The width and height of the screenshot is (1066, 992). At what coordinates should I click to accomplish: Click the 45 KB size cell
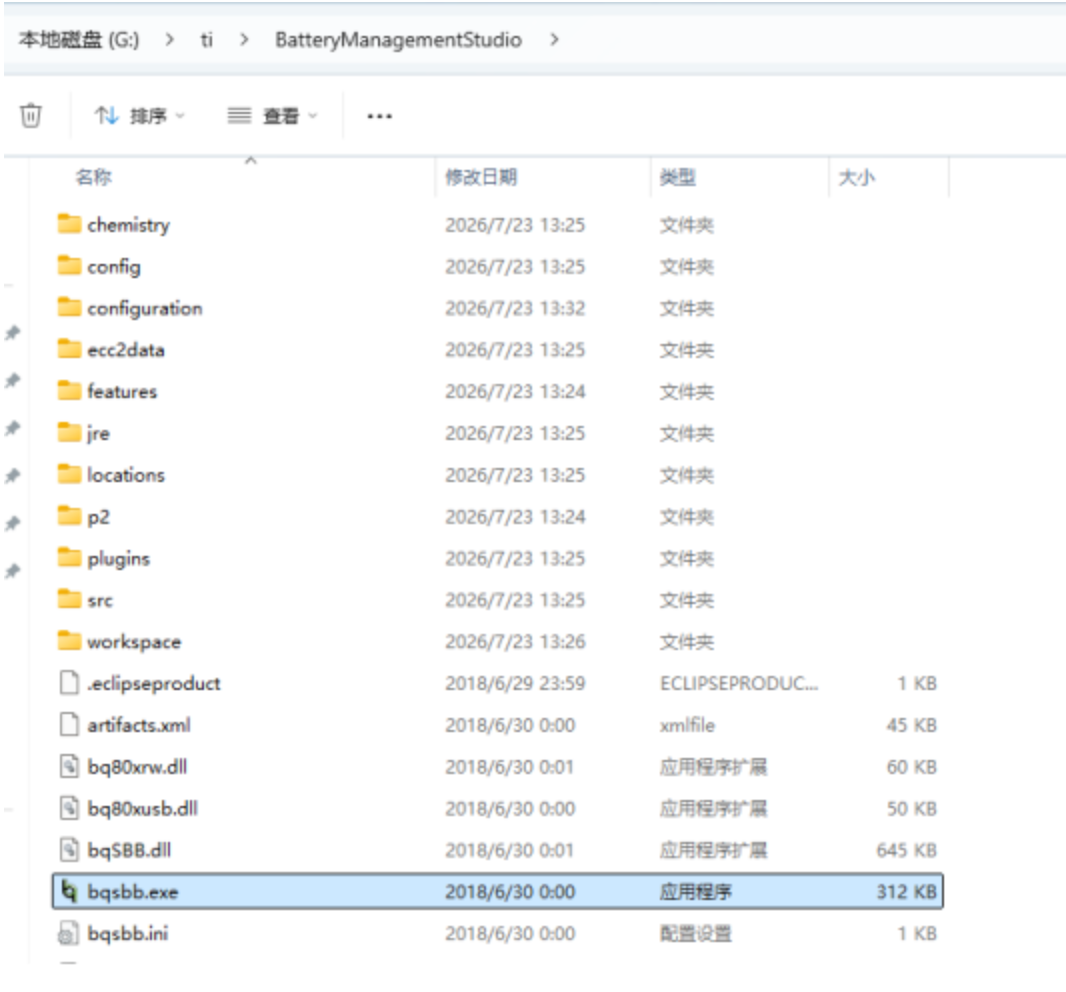point(911,725)
